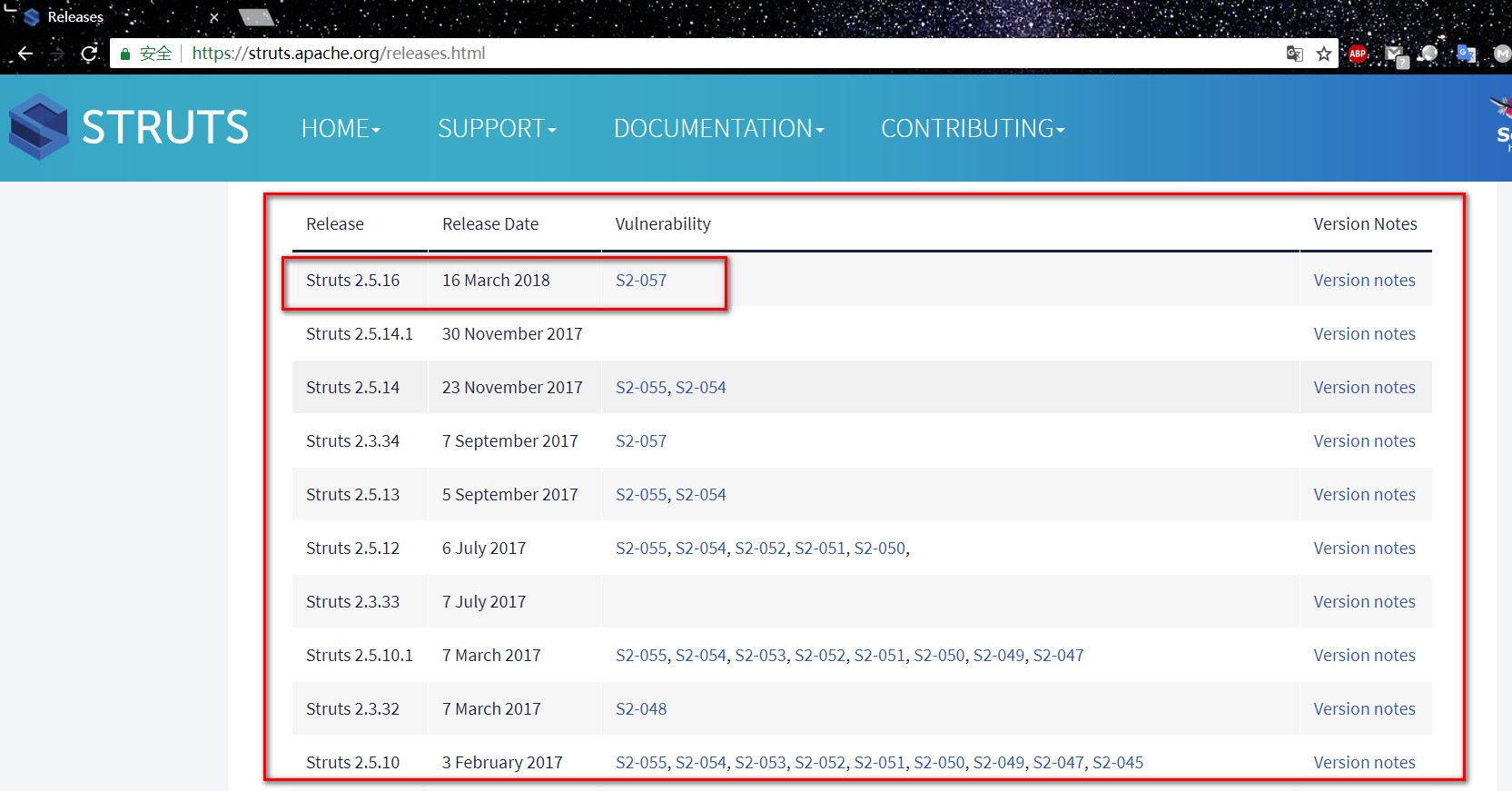Expand the CONTRIBUTING menu
Image resolution: width=1512 pixels, height=791 pixels.
(x=973, y=129)
